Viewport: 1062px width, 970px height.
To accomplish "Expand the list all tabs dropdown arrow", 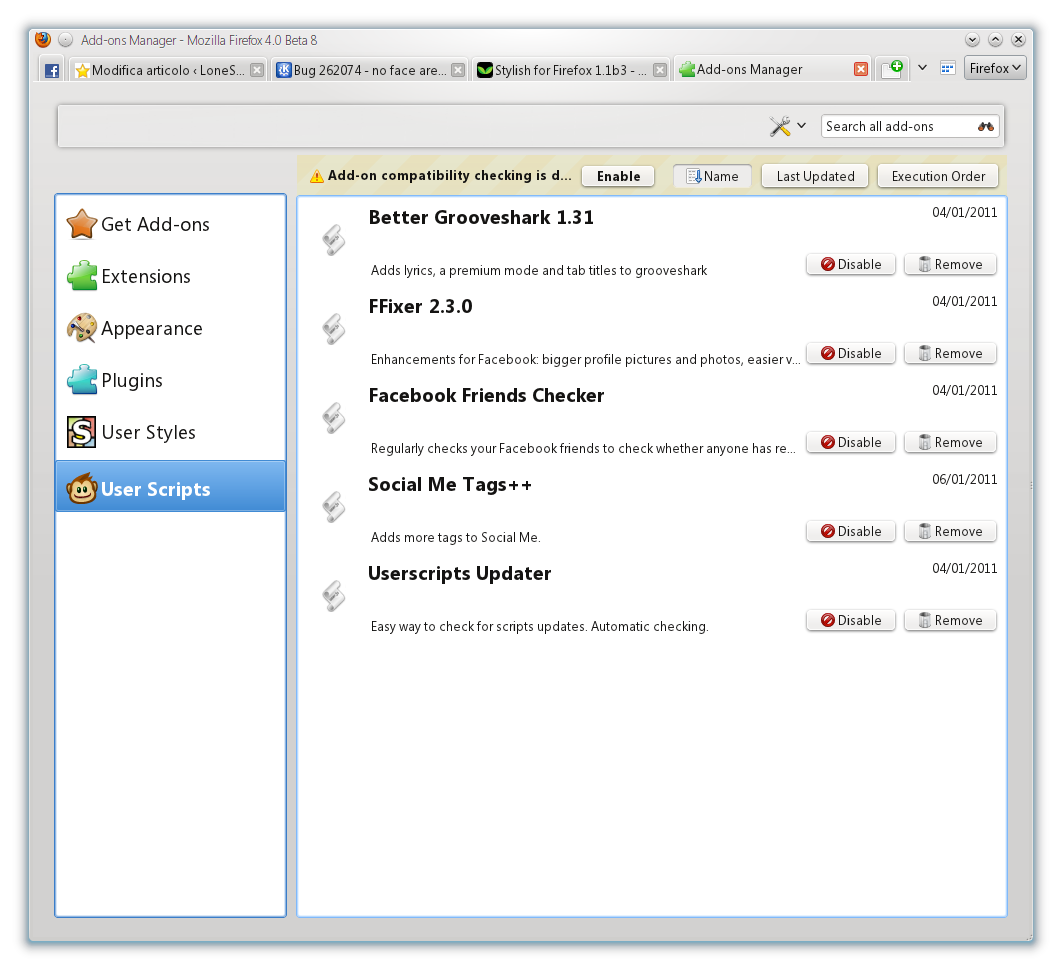I will pos(922,68).
